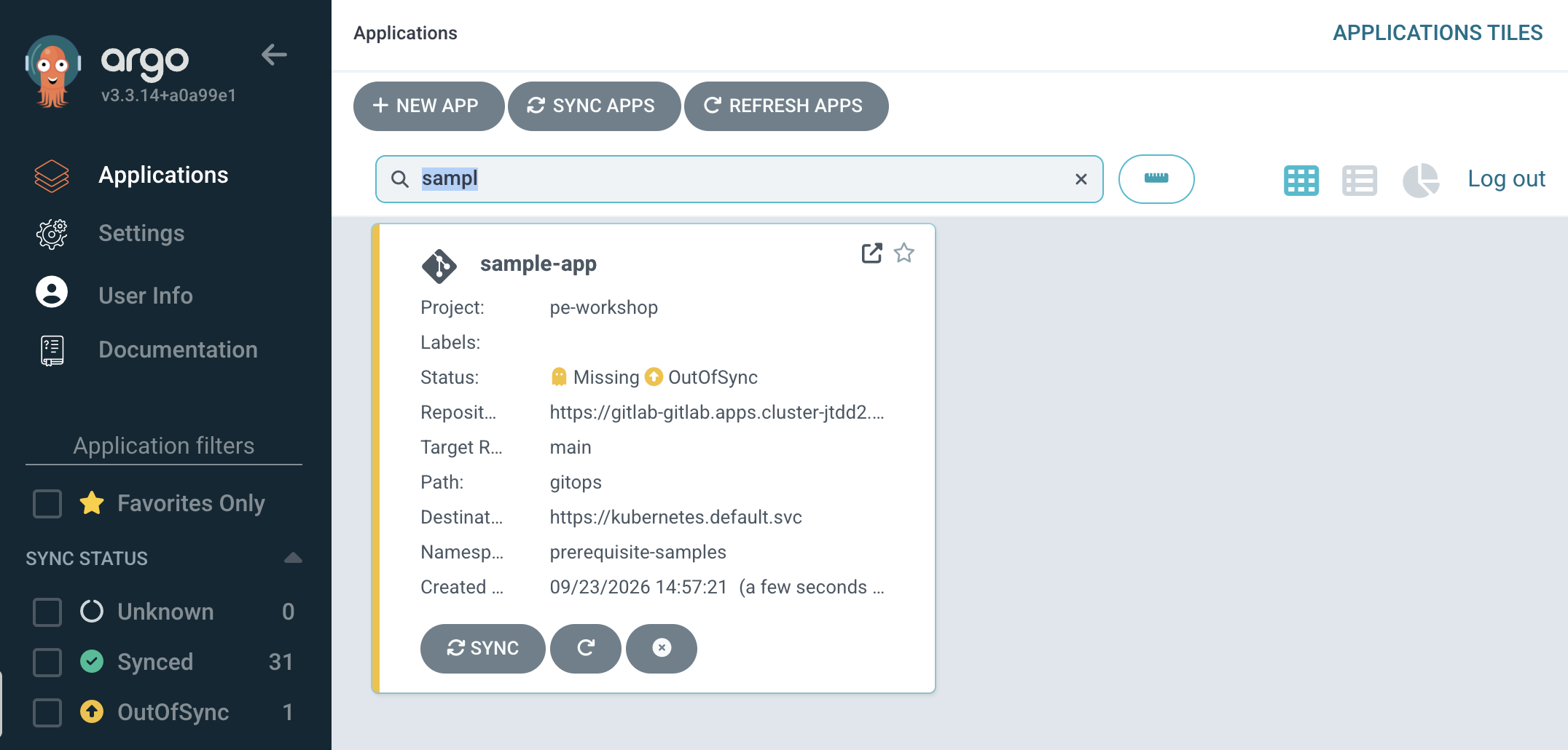Create a new app with NEW APP
This screenshot has height=750, width=1568.
[428, 106]
